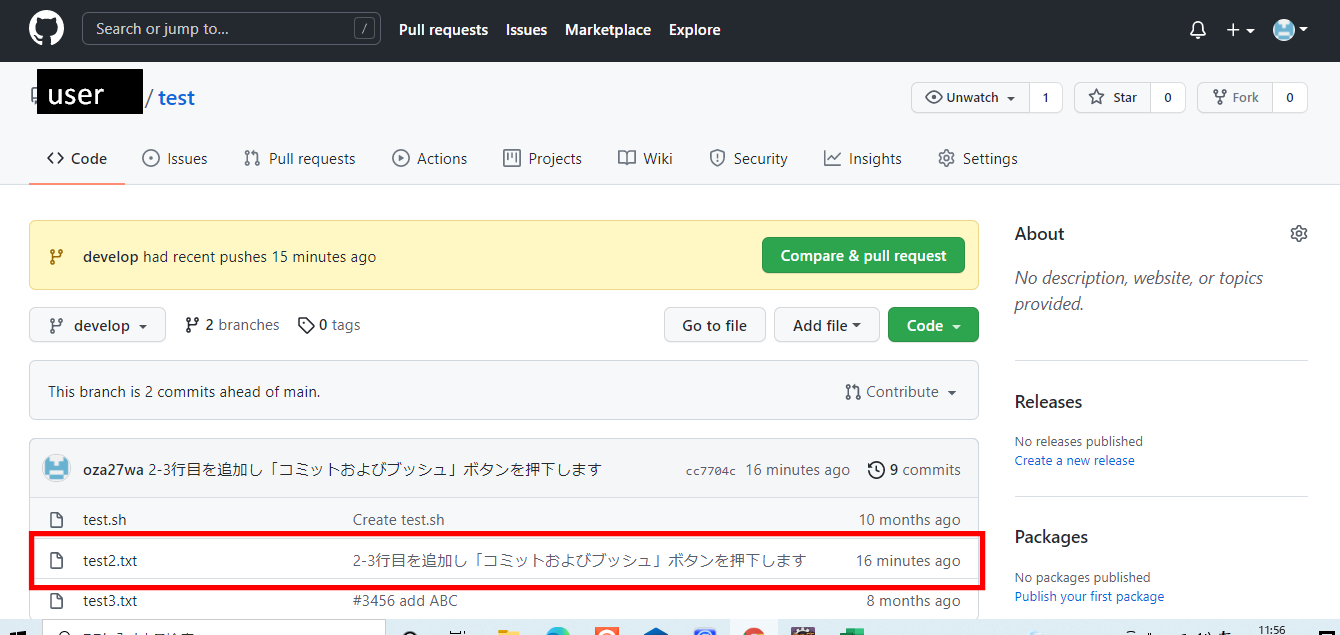
Task: Open the test2.txt file link
Action: [110, 560]
